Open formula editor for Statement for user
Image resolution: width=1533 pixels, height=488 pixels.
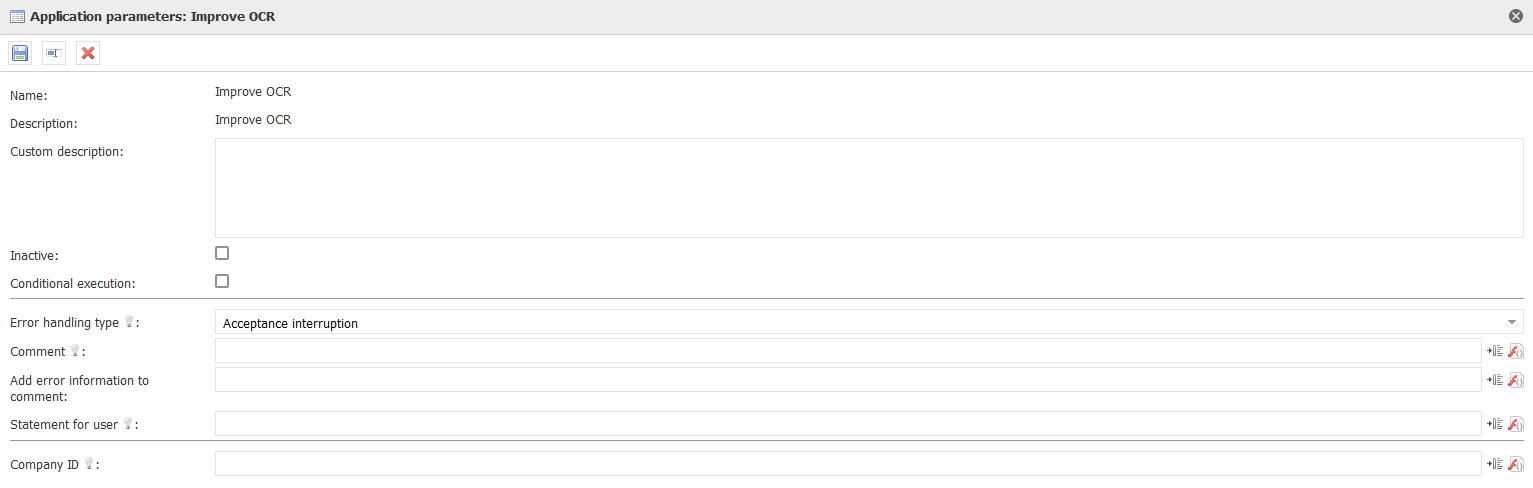[x=1515, y=424]
